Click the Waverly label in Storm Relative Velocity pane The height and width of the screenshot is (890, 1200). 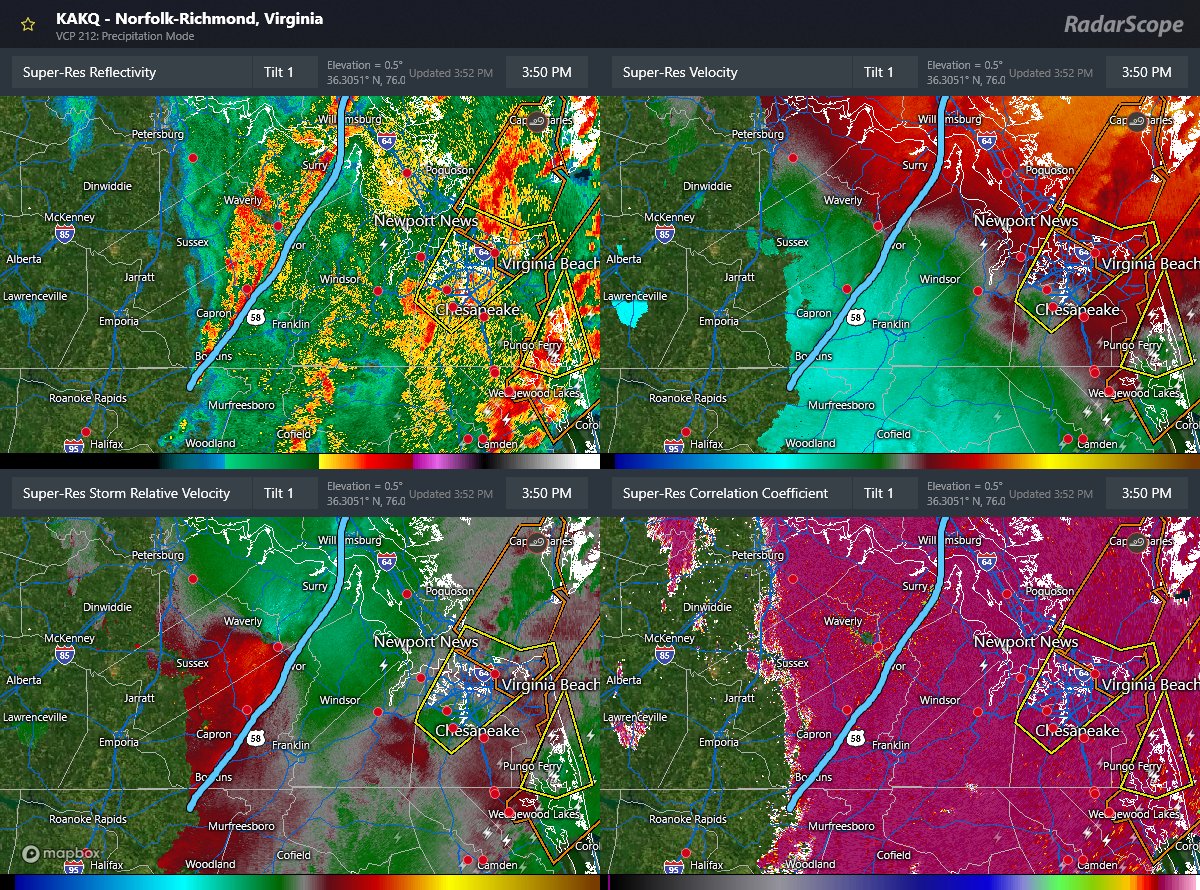(243, 621)
